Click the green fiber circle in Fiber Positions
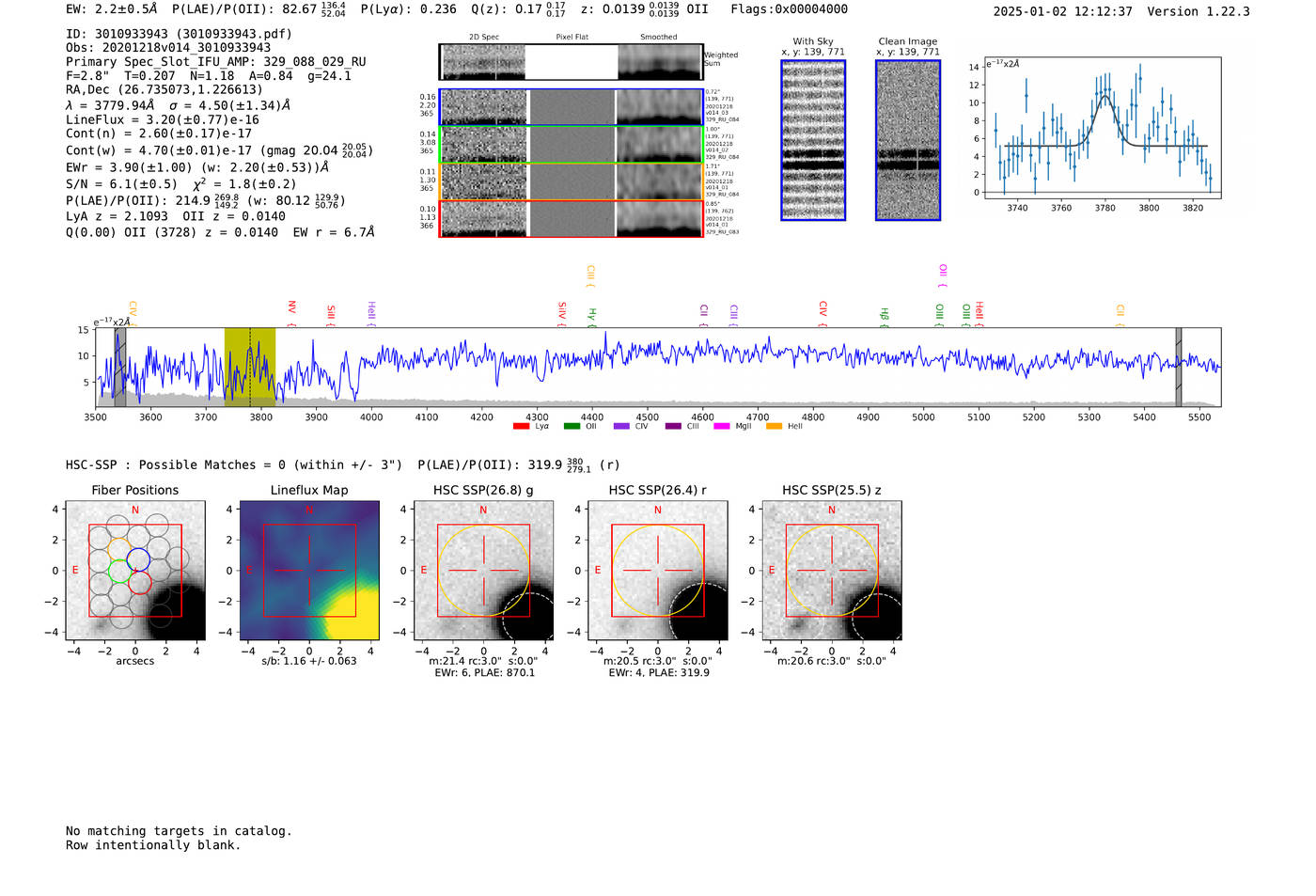Image resolution: width=1316 pixels, height=896 pixels. tap(120, 572)
